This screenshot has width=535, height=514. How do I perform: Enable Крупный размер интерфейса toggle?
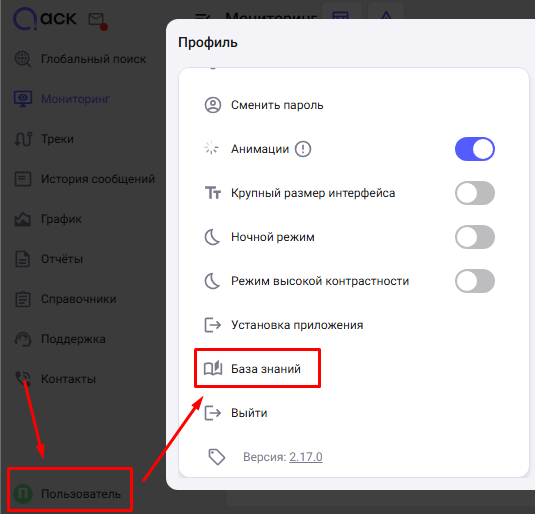pyautogui.click(x=475, y=193)
